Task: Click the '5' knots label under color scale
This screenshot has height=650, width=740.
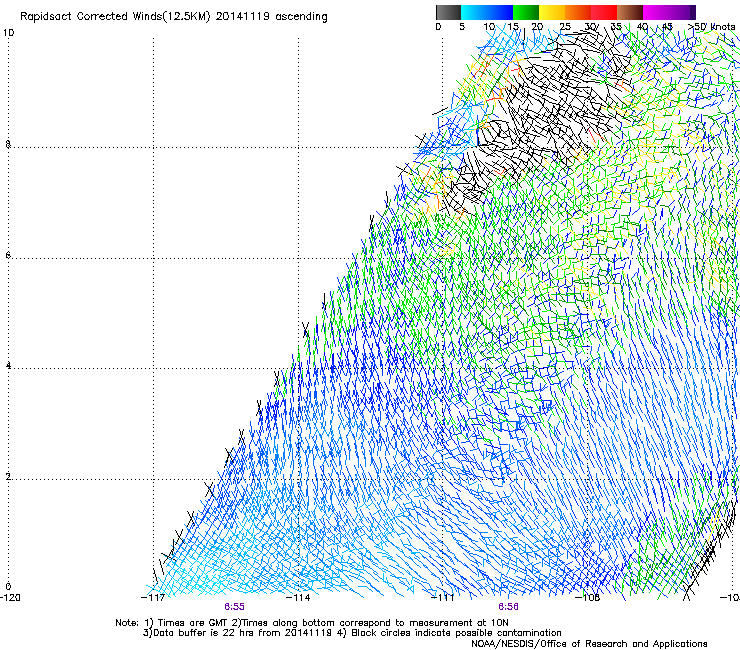Action: click(x=462, y=27)
